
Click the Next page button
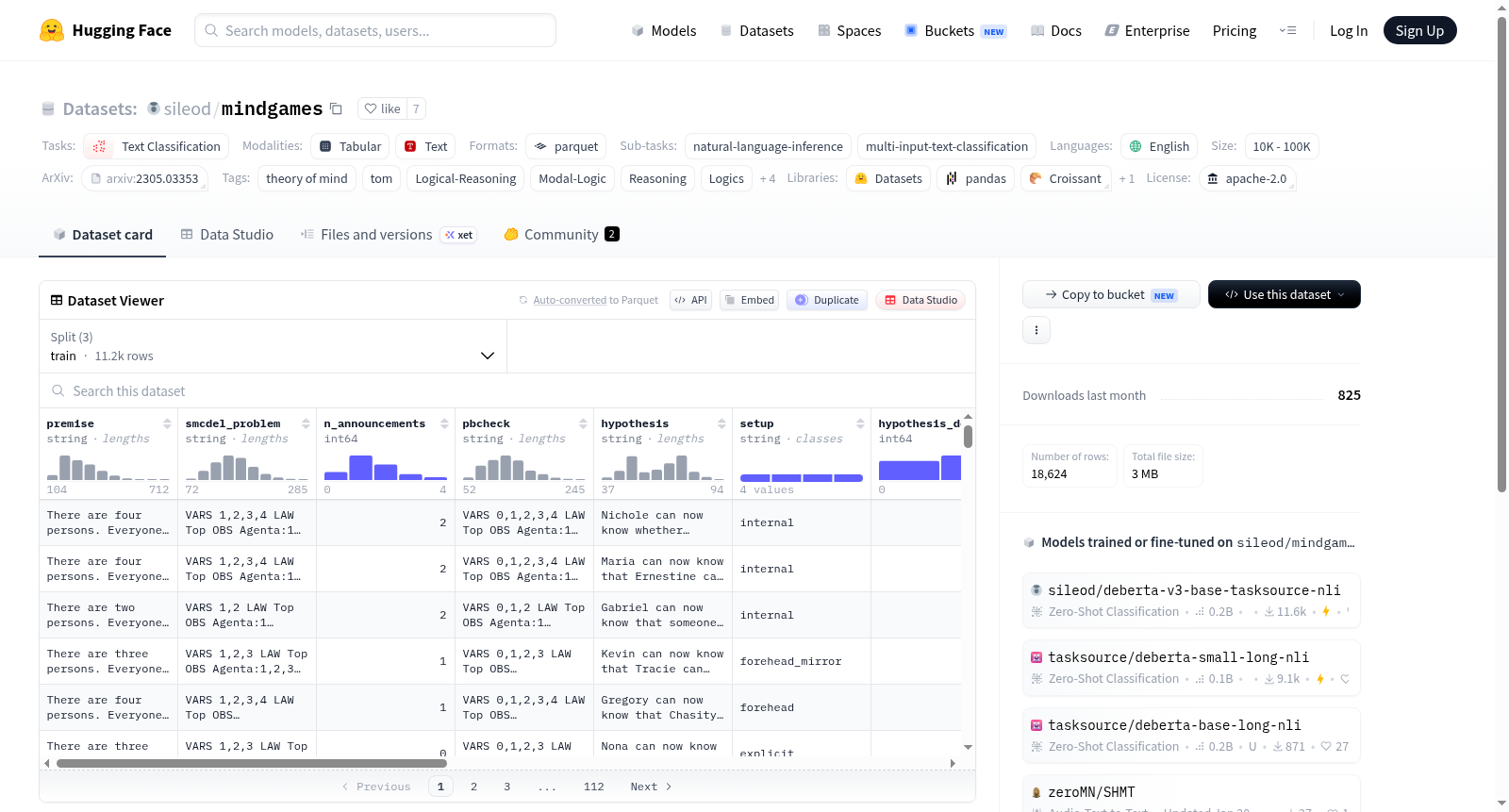click(651, 787)
